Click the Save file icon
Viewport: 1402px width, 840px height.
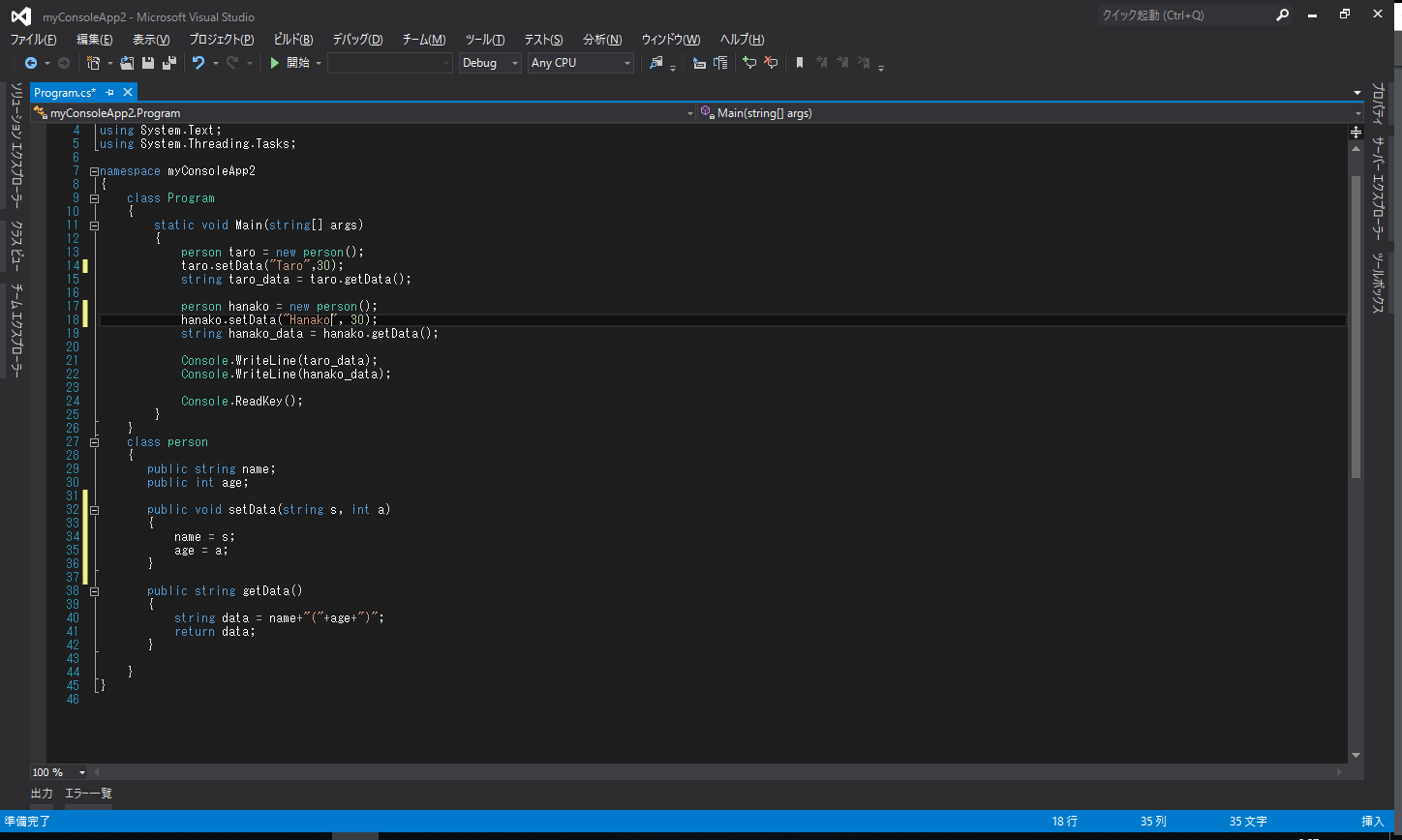point(148,63)
